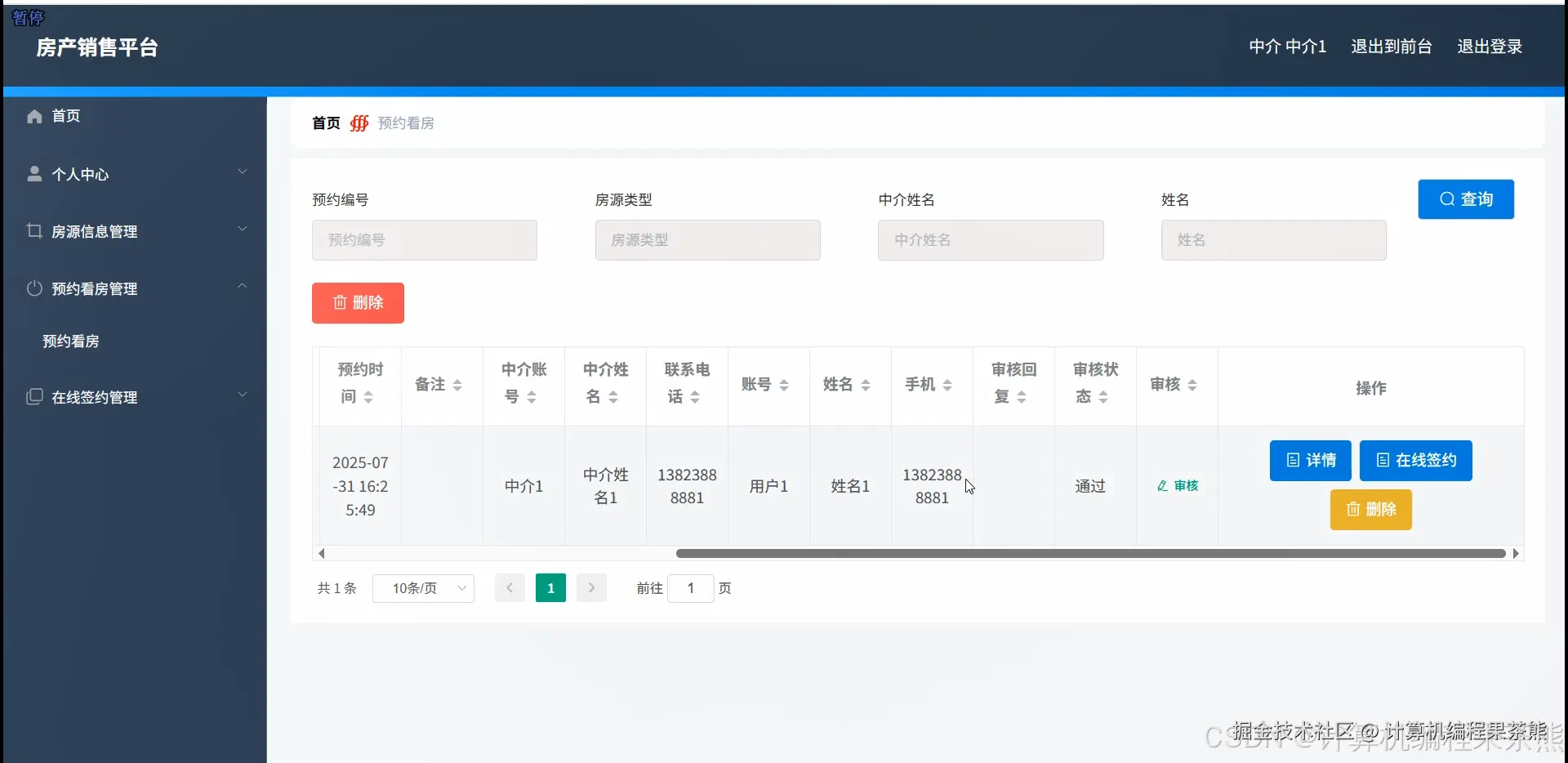The width and height of the screenshot is (1568, 763).
Task: Sort the 备注 column with its arrows
Action: coord(457,385)
